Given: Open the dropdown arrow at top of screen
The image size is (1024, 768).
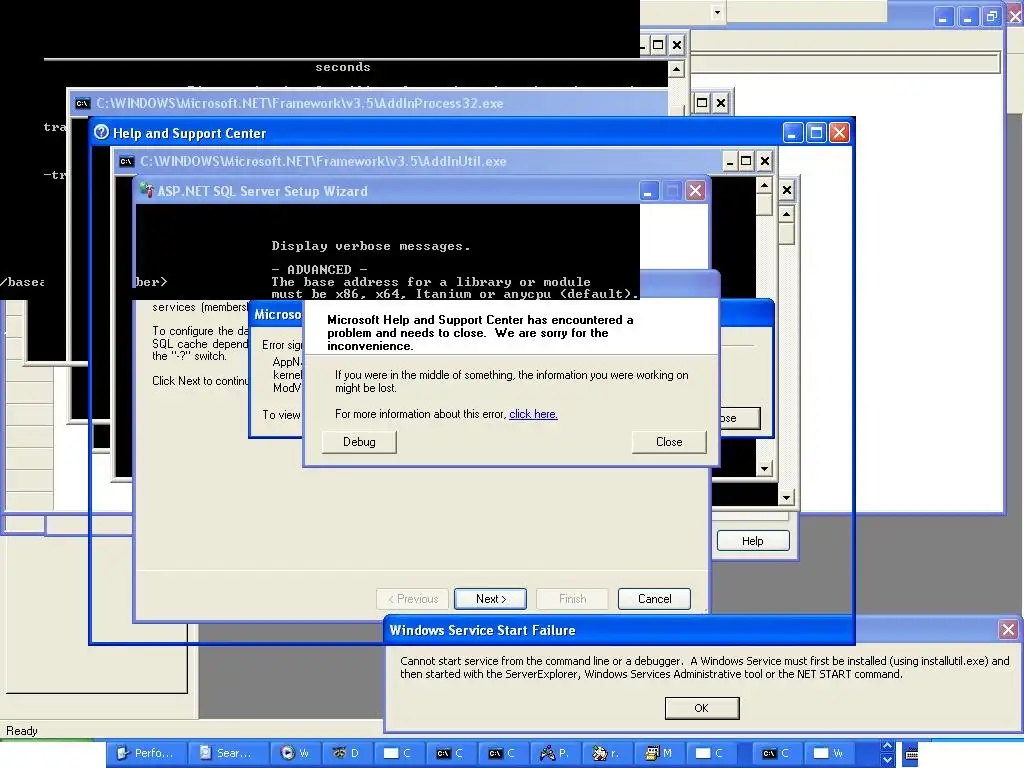Looking at the screenshot, I should pos(717,12).
